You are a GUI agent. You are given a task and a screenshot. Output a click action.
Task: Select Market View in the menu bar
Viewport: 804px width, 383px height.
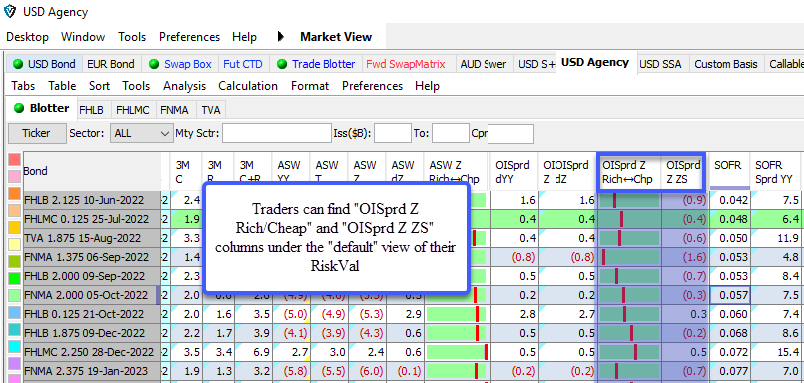pyautogui.click(x=336, y=37)
